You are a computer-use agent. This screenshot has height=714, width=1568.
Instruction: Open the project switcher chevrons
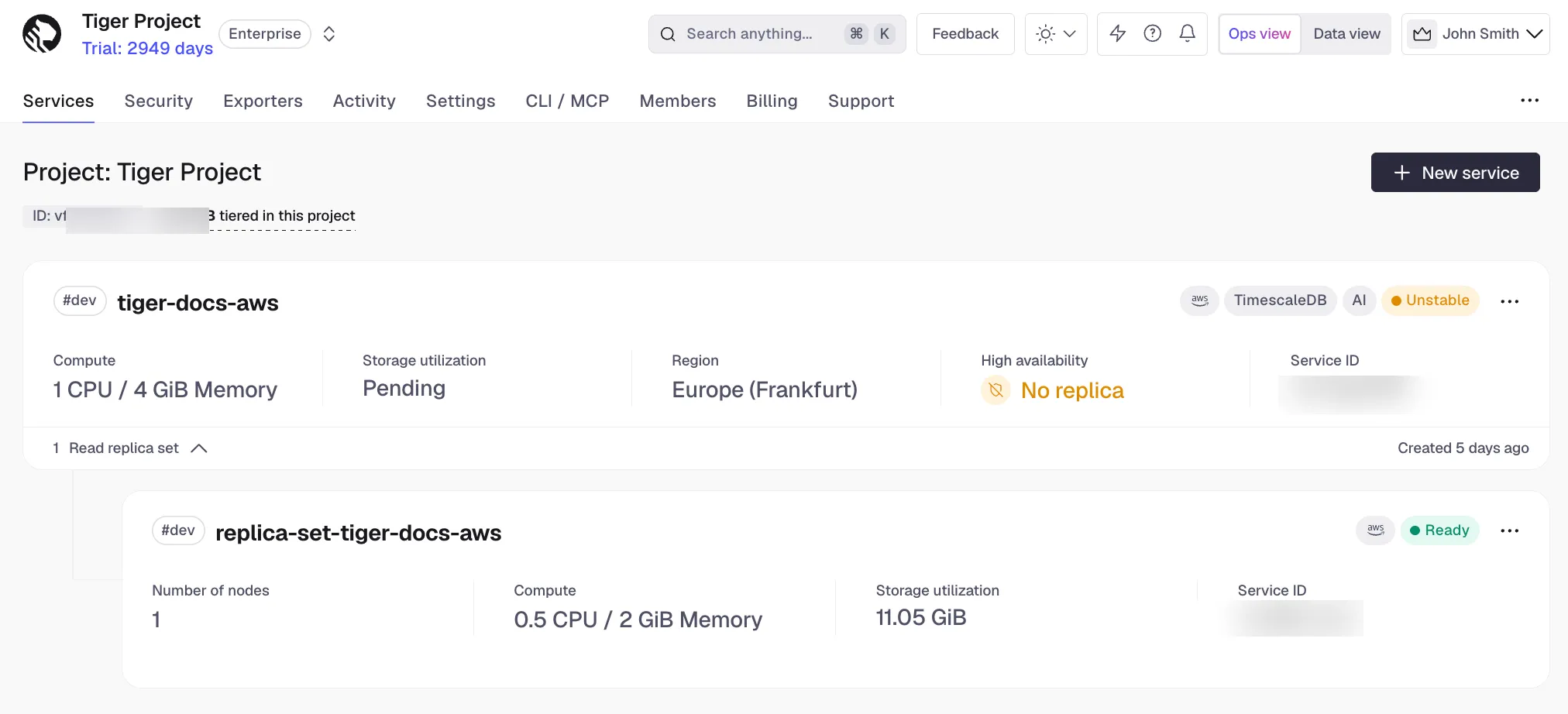pyautogui.click(x=329, y=34)
